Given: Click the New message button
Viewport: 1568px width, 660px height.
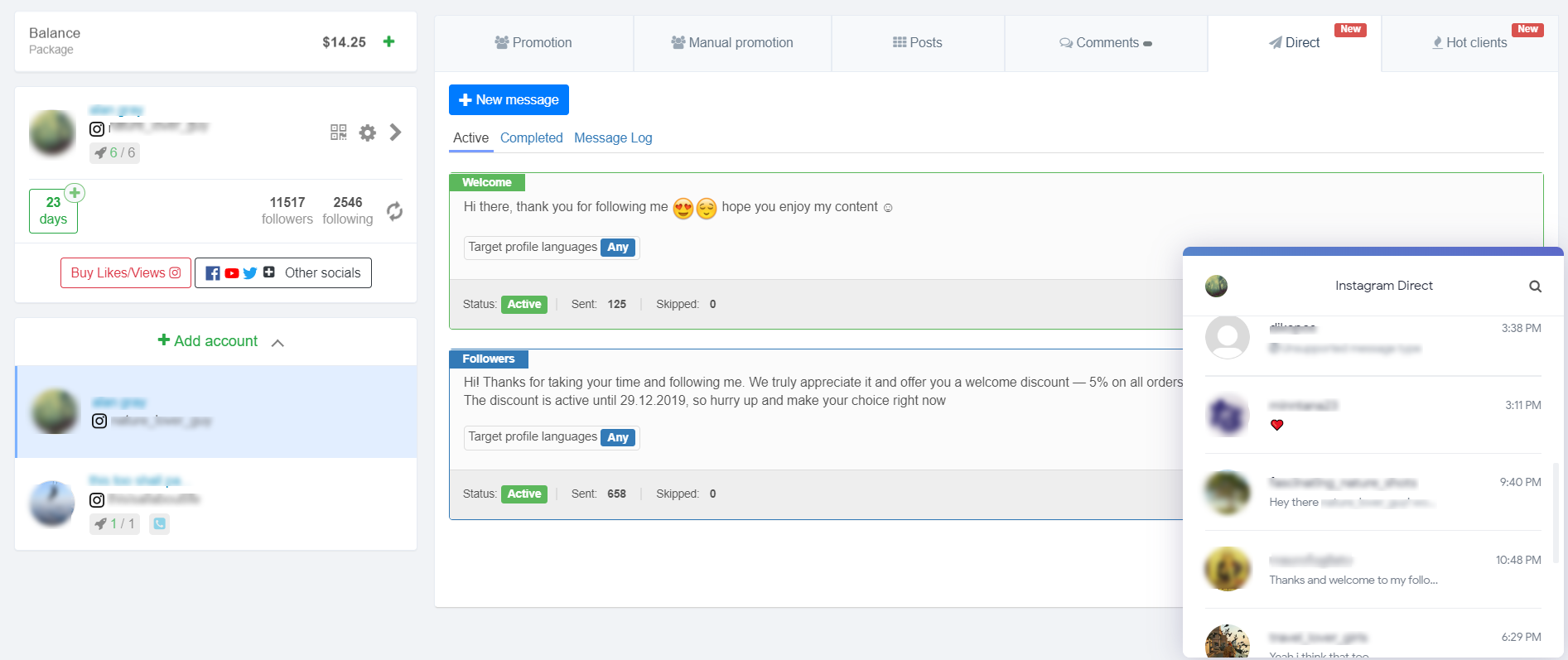Looking at the screenshot, I should (509, 99).
